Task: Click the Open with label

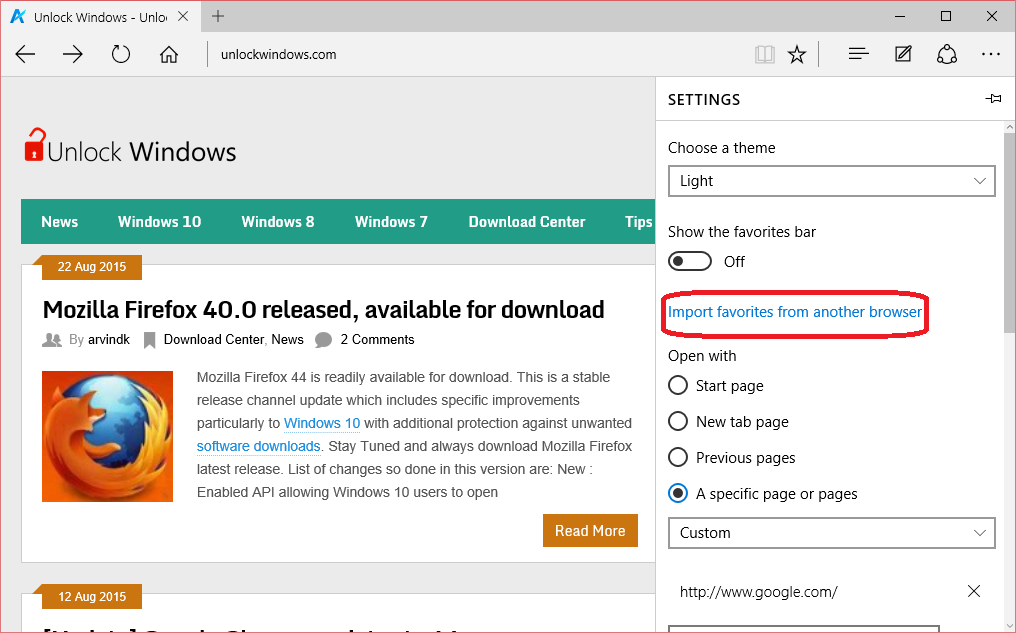Action: (x=702, y=356)
